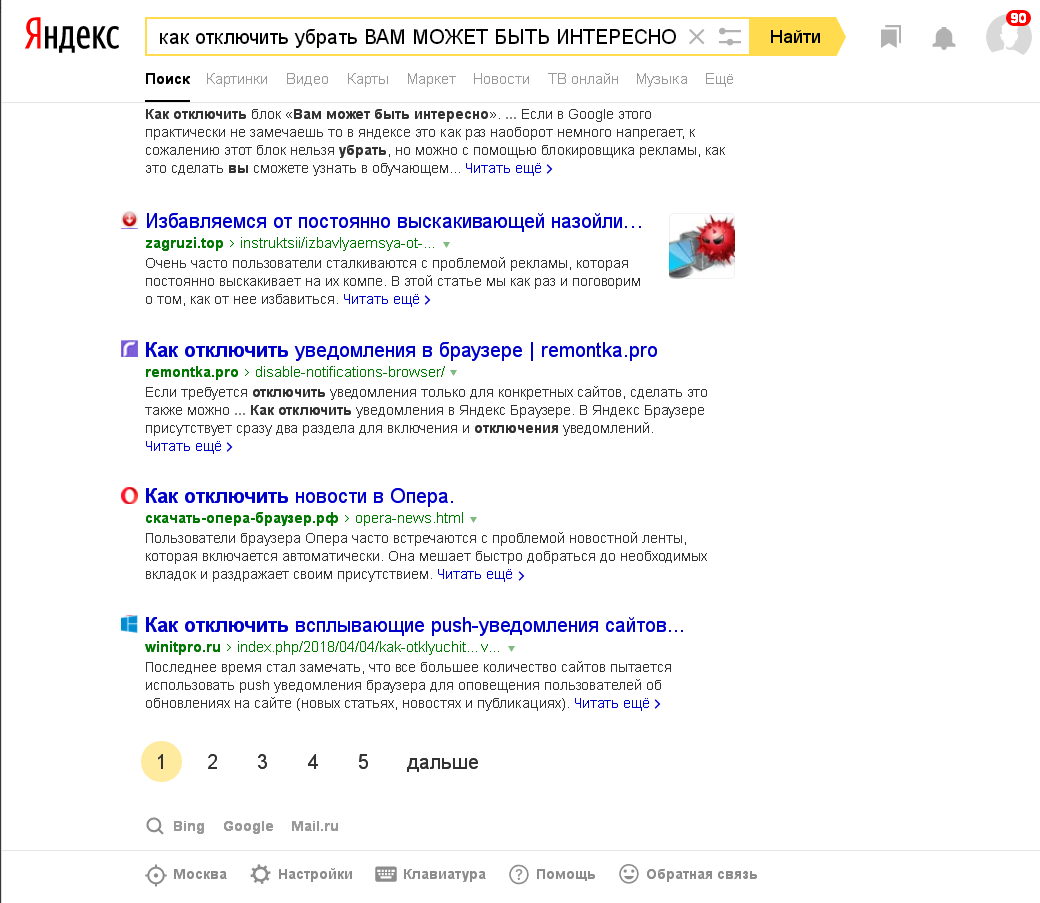Open the user profile avatar

click(x=1008, y=35)
